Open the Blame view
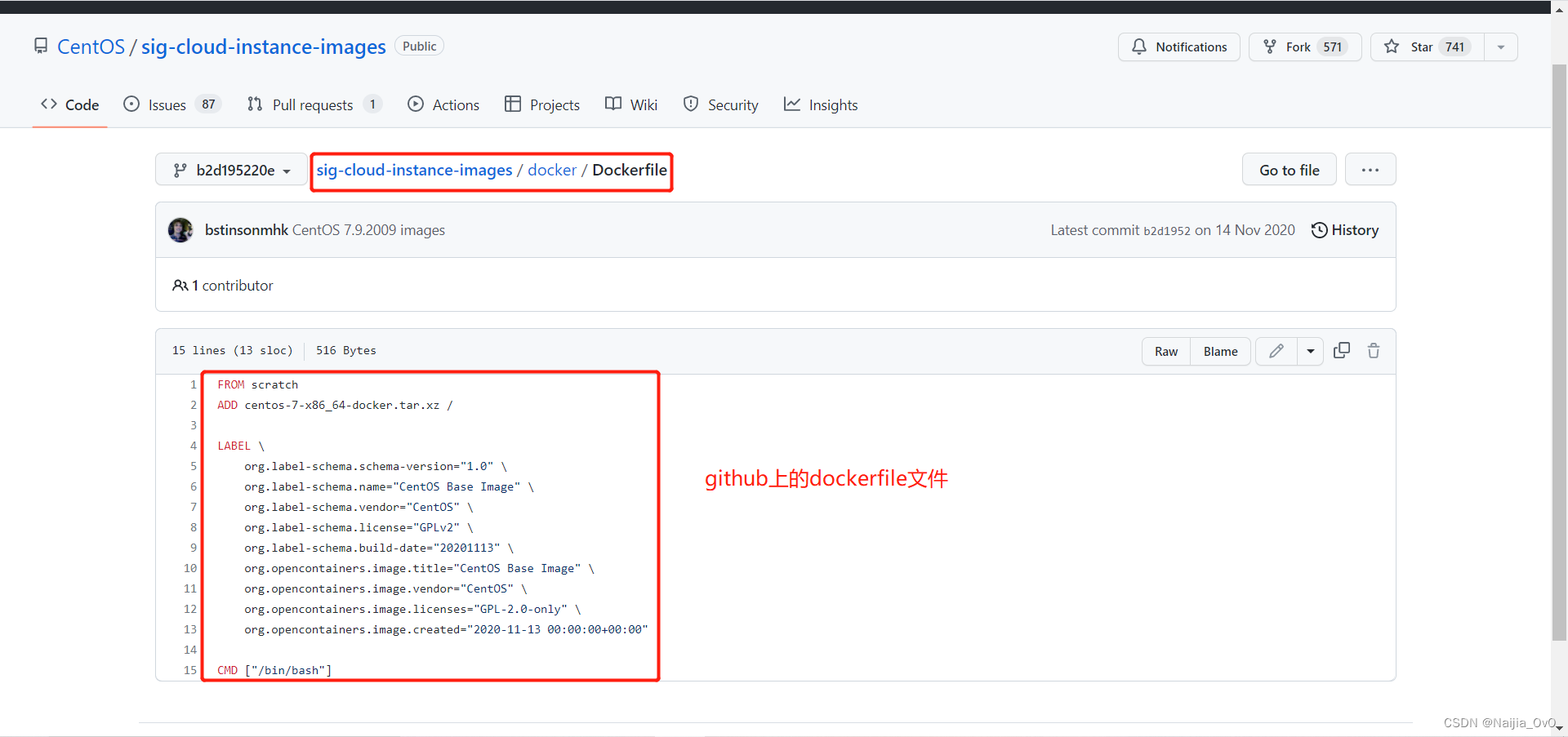1568x737 pixels. pos(1220,351)
